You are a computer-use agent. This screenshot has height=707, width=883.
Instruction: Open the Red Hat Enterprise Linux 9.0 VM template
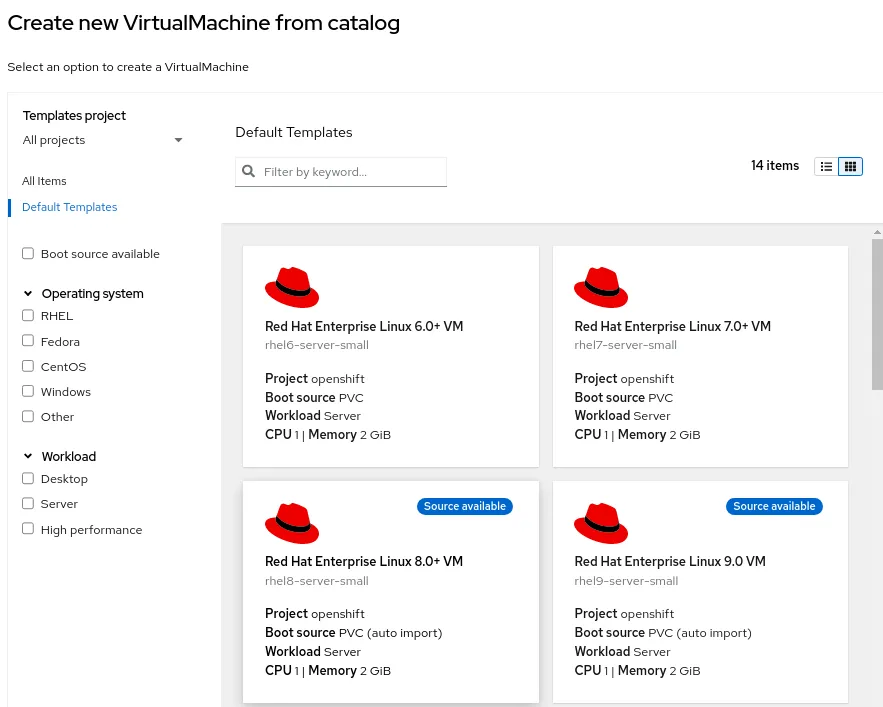pyautogui.click(x=672, y=561)
